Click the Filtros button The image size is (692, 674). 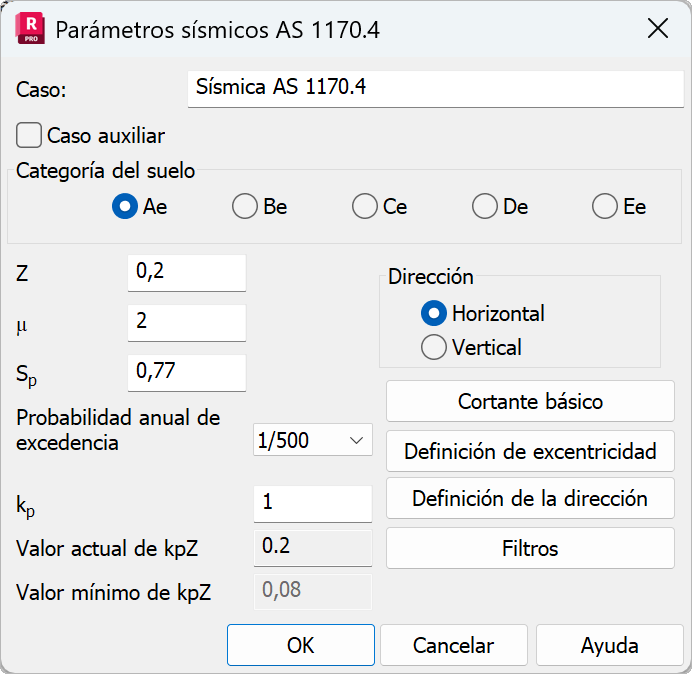[530, 548]
